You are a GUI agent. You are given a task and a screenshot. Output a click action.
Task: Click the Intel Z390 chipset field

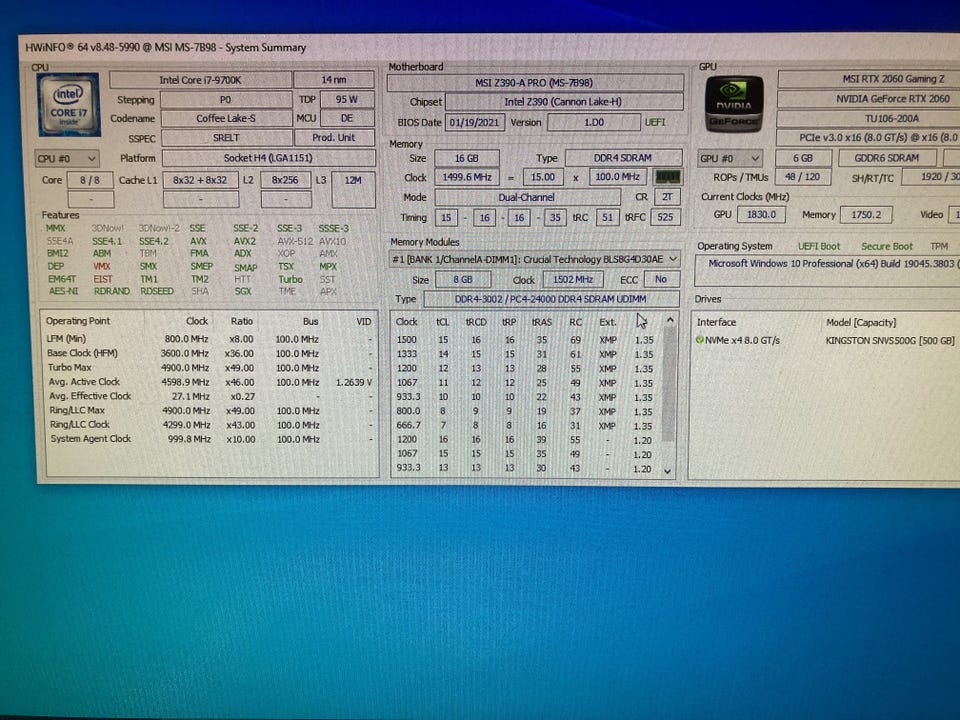pos(563,102)
